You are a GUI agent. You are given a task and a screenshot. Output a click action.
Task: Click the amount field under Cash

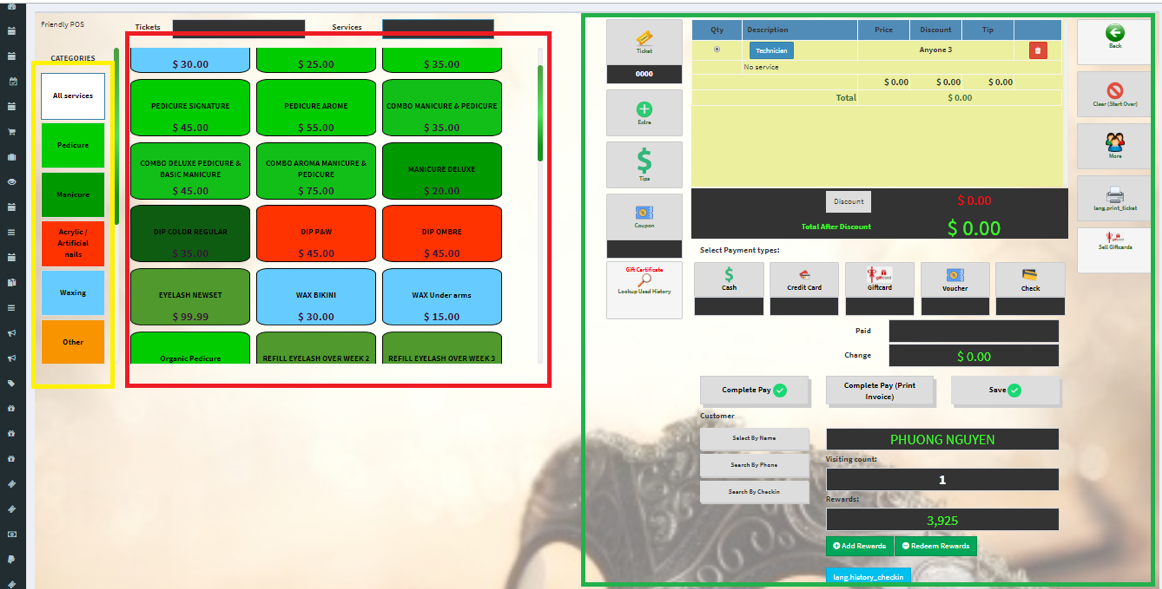tap(729, 306)
